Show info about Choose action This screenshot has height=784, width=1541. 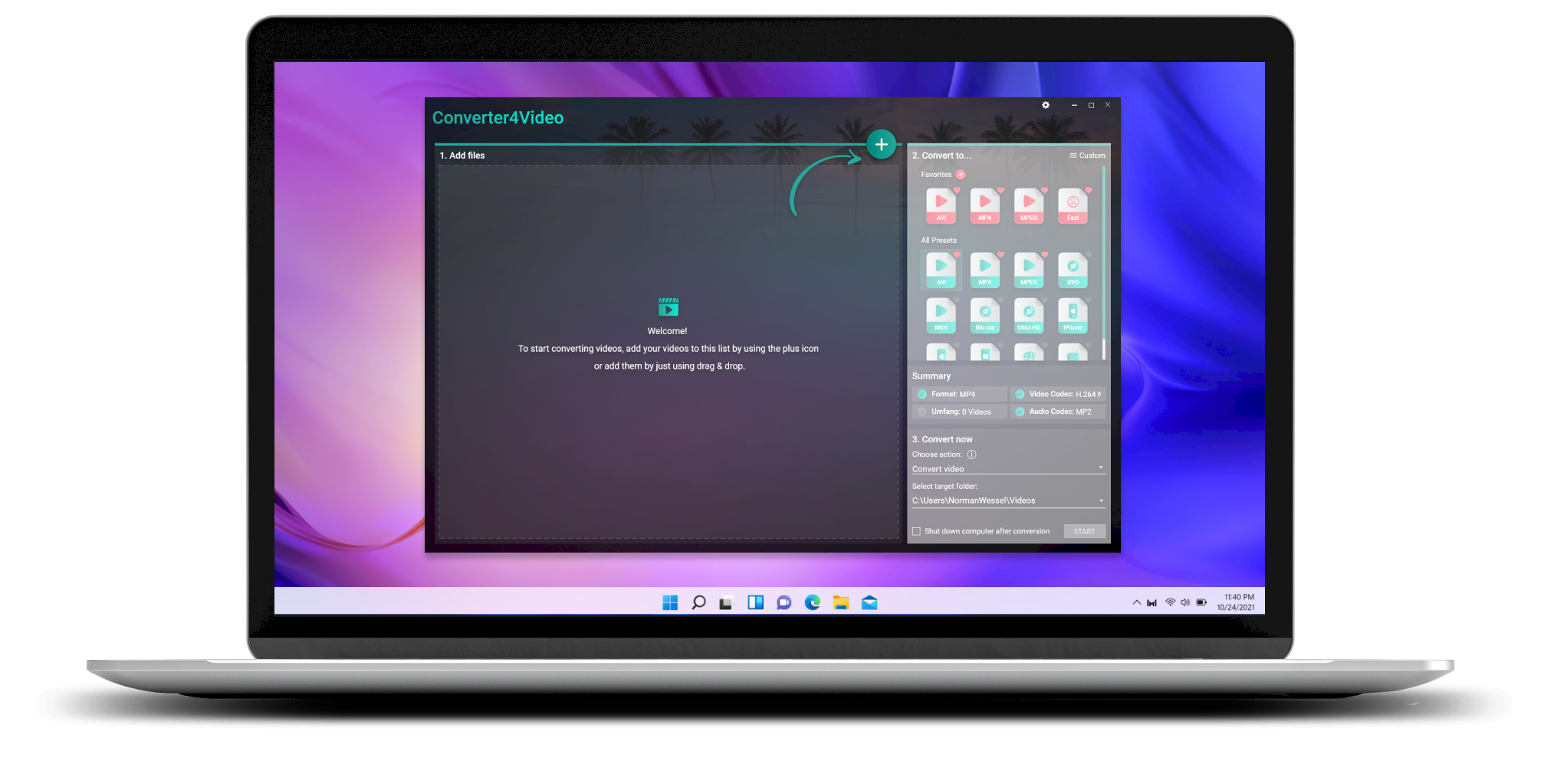click(971, 454)
